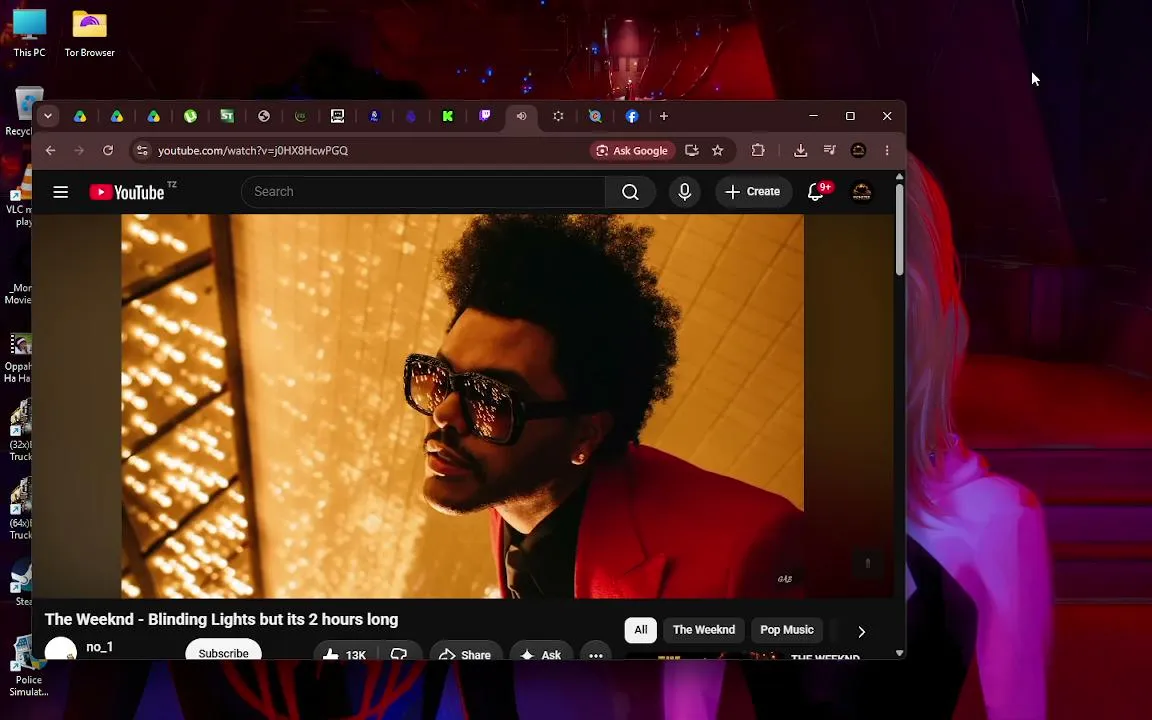Image resolution: width=1152 pixels, height=720 pixels.
Task: Switch to the globe icon tab
Action: (x=264, y=116)
